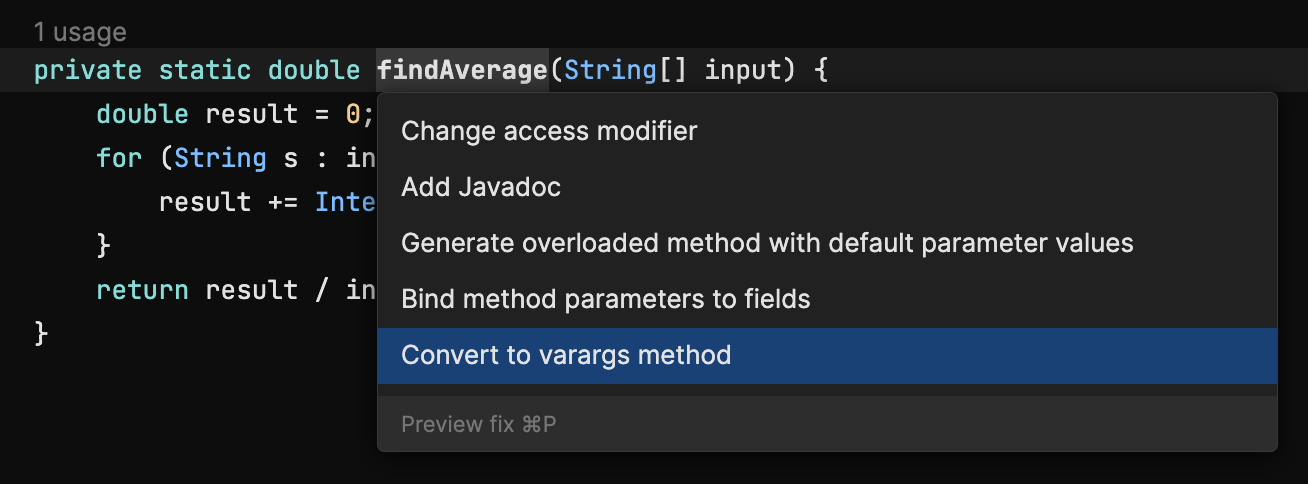Click the input parameter name

pos(744,70)
